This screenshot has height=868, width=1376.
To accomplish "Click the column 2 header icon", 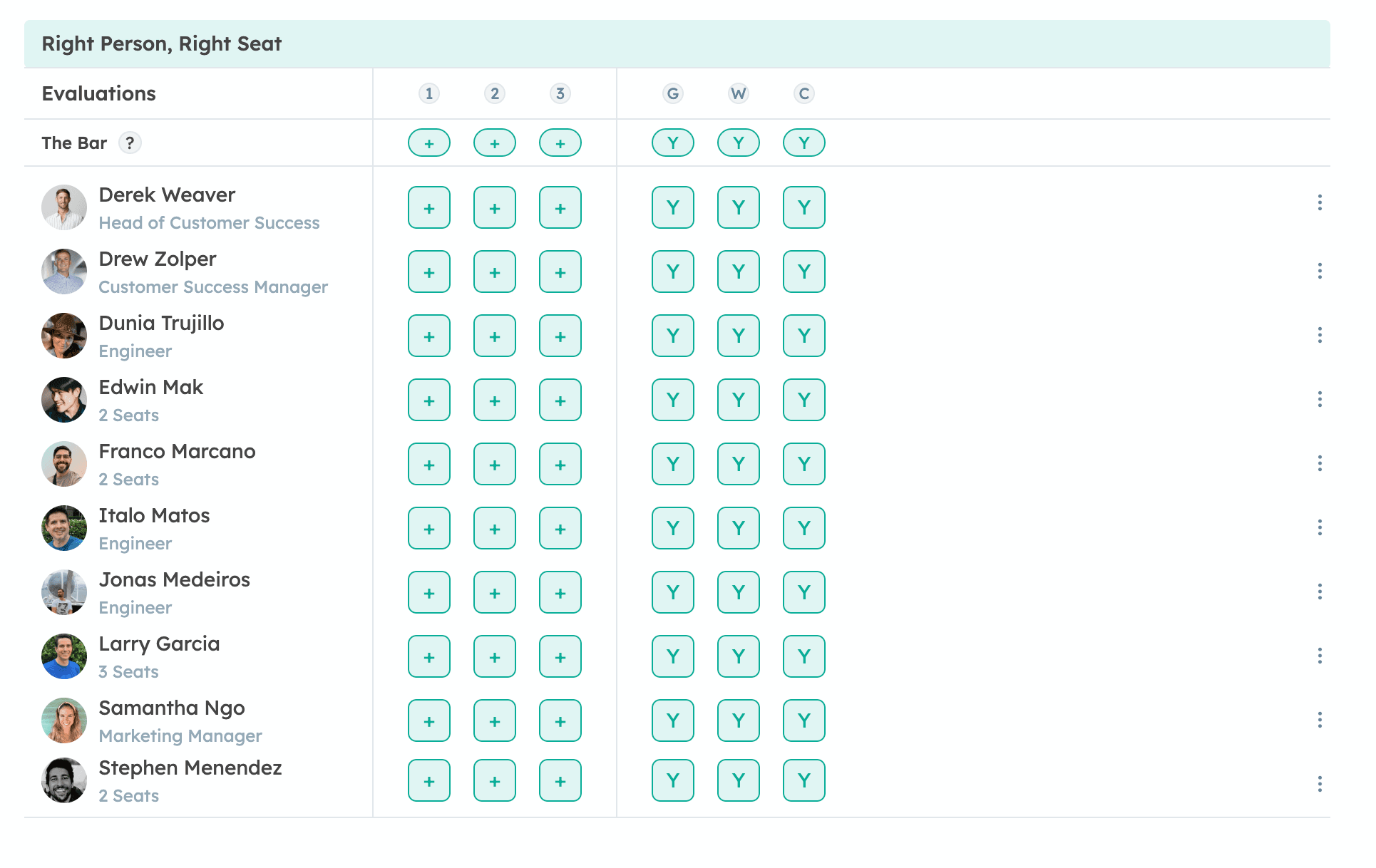I will 495,93.
